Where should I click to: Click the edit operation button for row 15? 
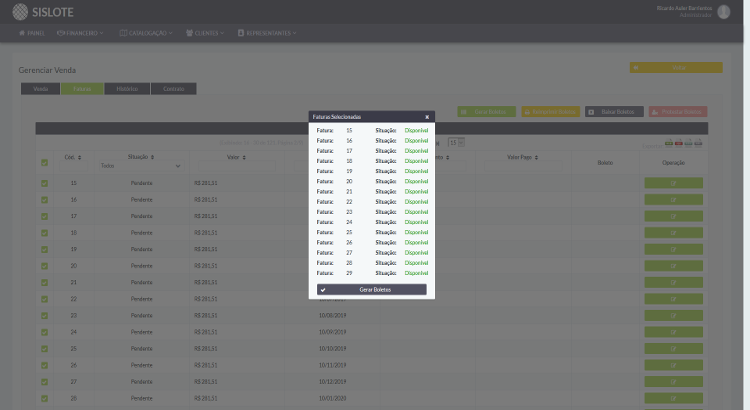[673, 183]
